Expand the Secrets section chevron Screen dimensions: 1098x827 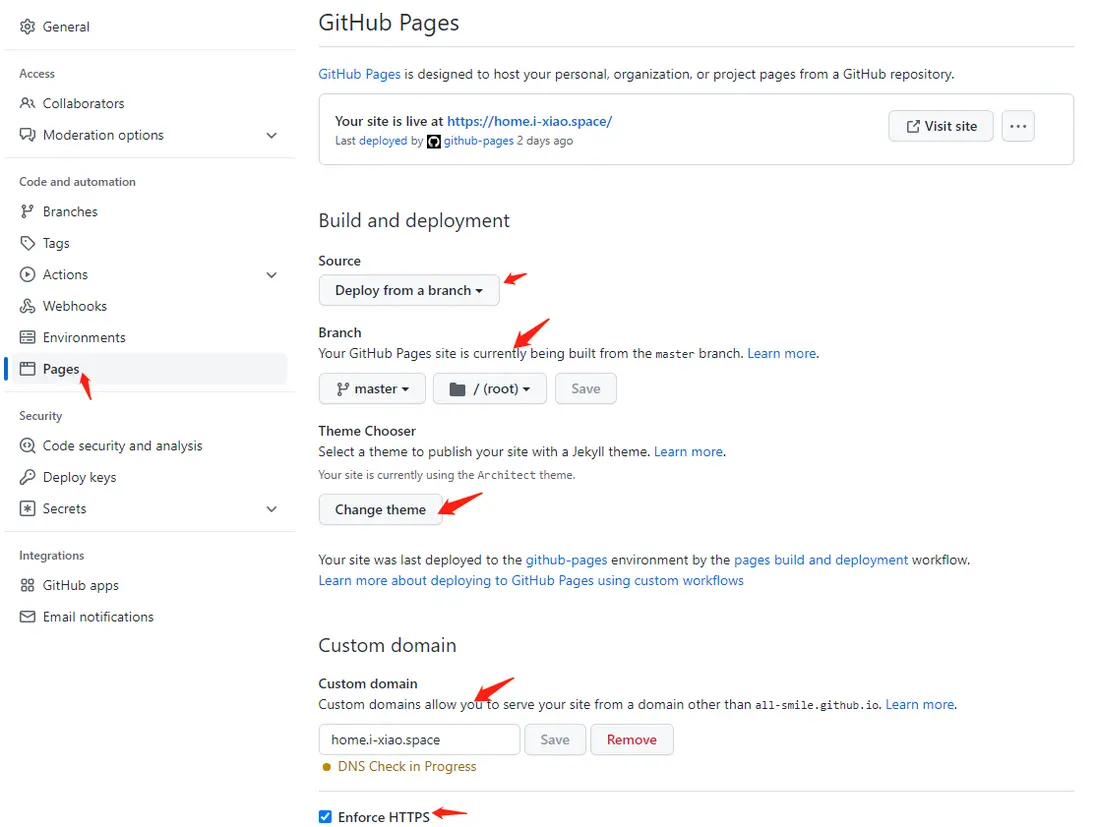(271, 509)
